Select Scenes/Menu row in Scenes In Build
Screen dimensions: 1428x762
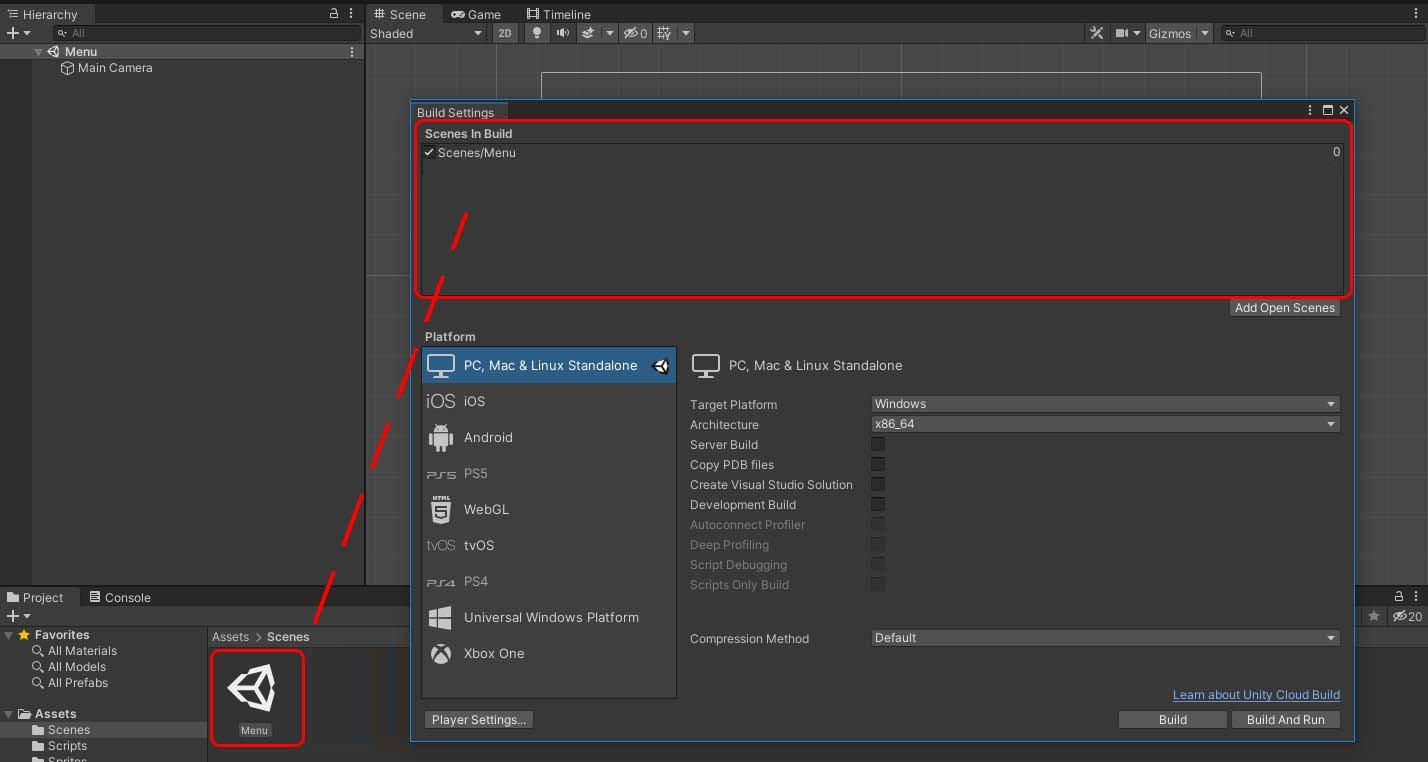[x=882, y=152]
